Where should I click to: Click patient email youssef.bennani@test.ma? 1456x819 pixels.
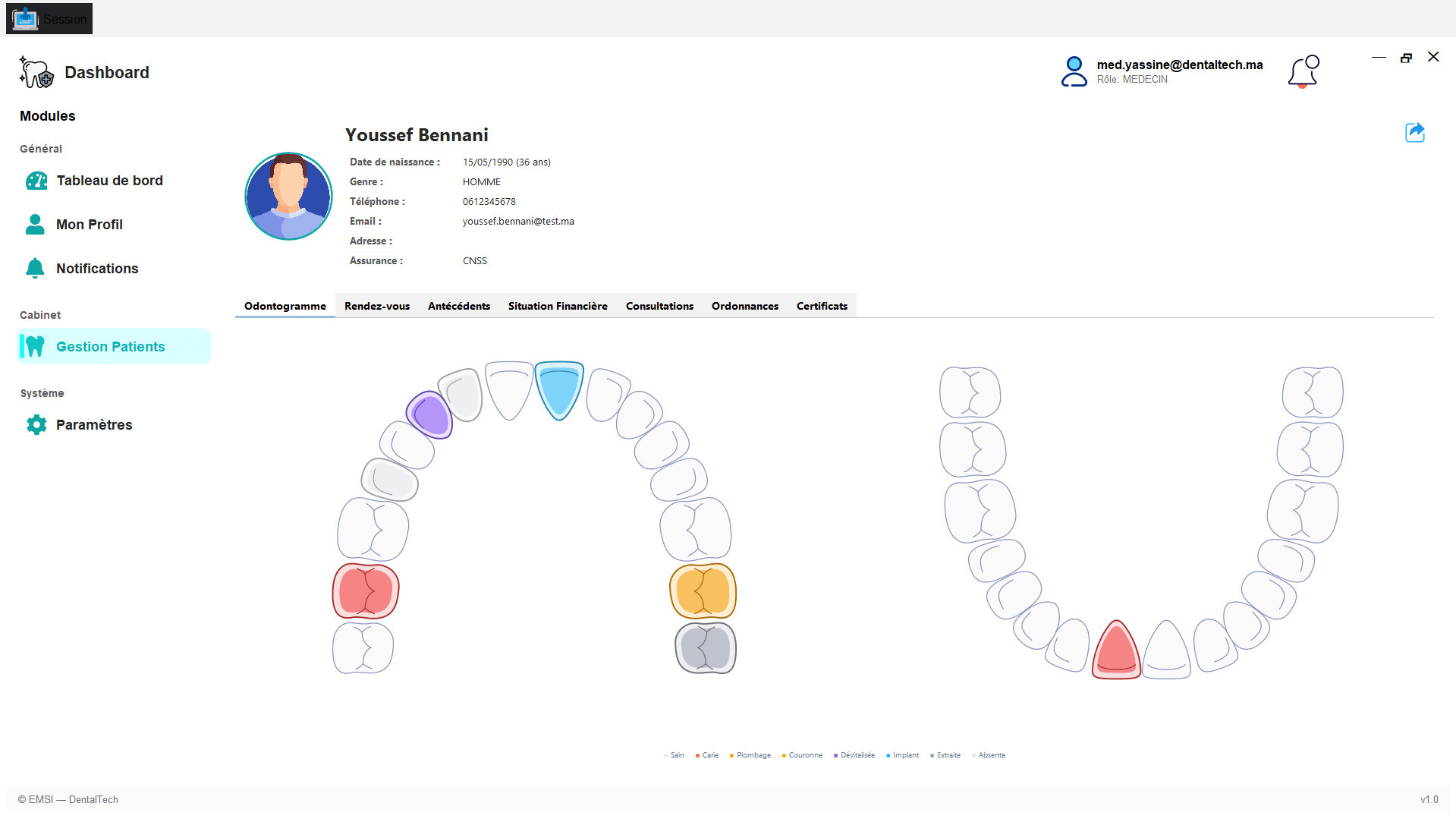point(518,222)
